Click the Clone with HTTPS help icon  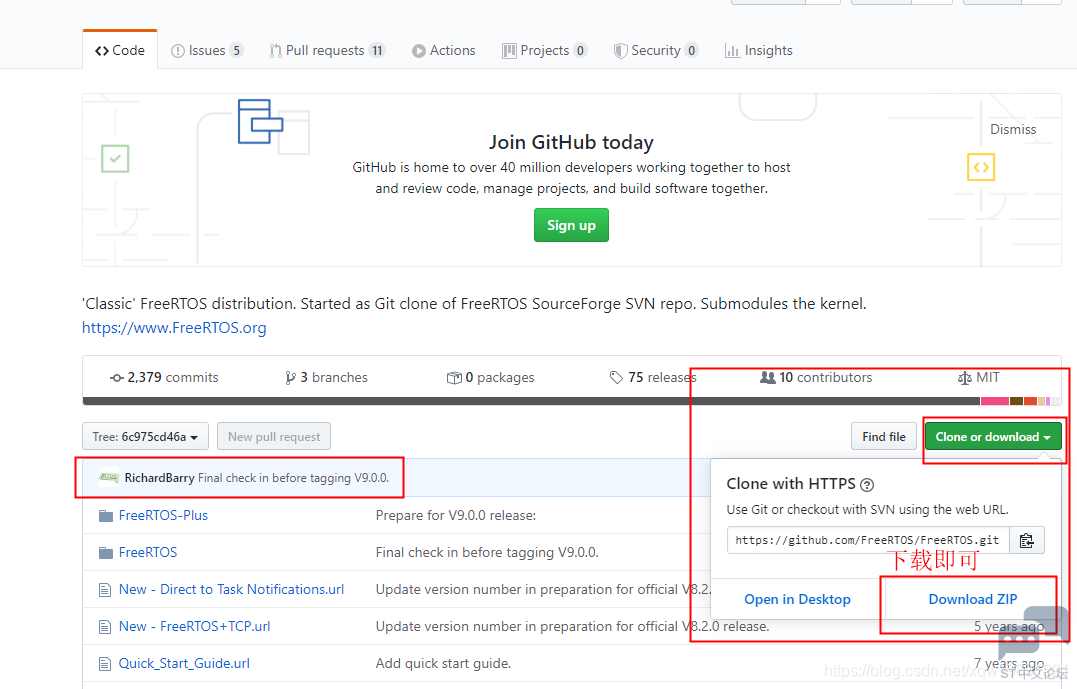868,485
